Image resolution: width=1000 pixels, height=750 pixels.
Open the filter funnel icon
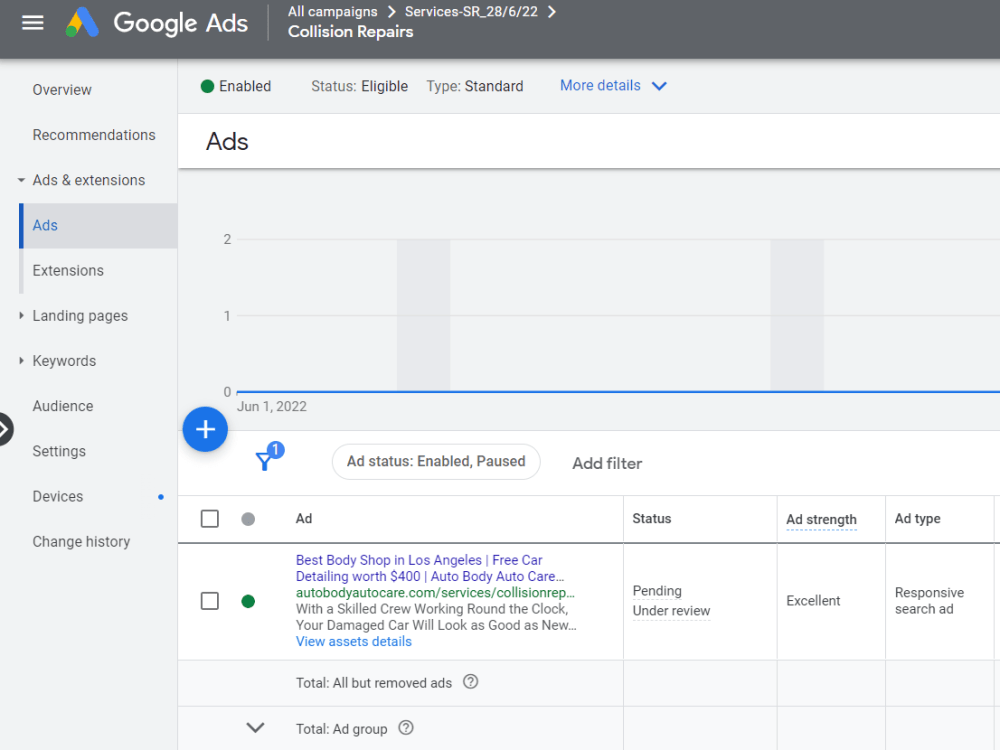click(264, 460)
